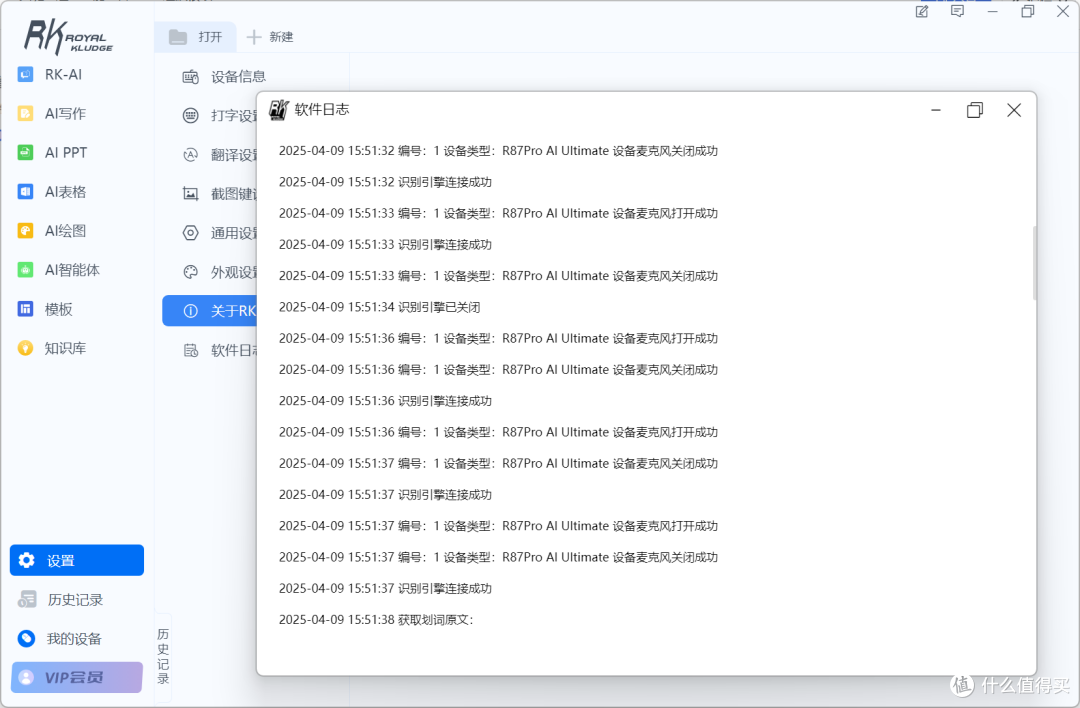Minimize the 软件日志 log dialog

(936, 110)
